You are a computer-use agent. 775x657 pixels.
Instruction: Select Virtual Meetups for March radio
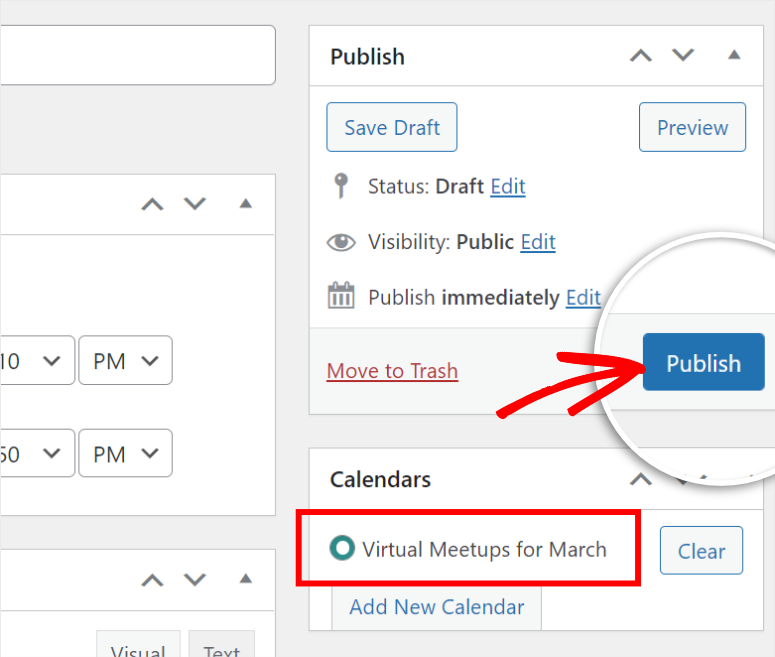(343, 548)
